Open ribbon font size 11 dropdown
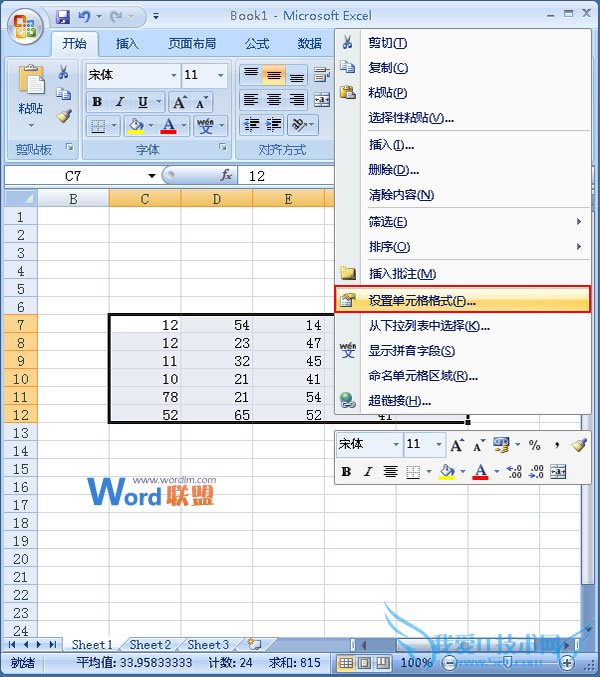Screen dimensions: 600x677 221,75
